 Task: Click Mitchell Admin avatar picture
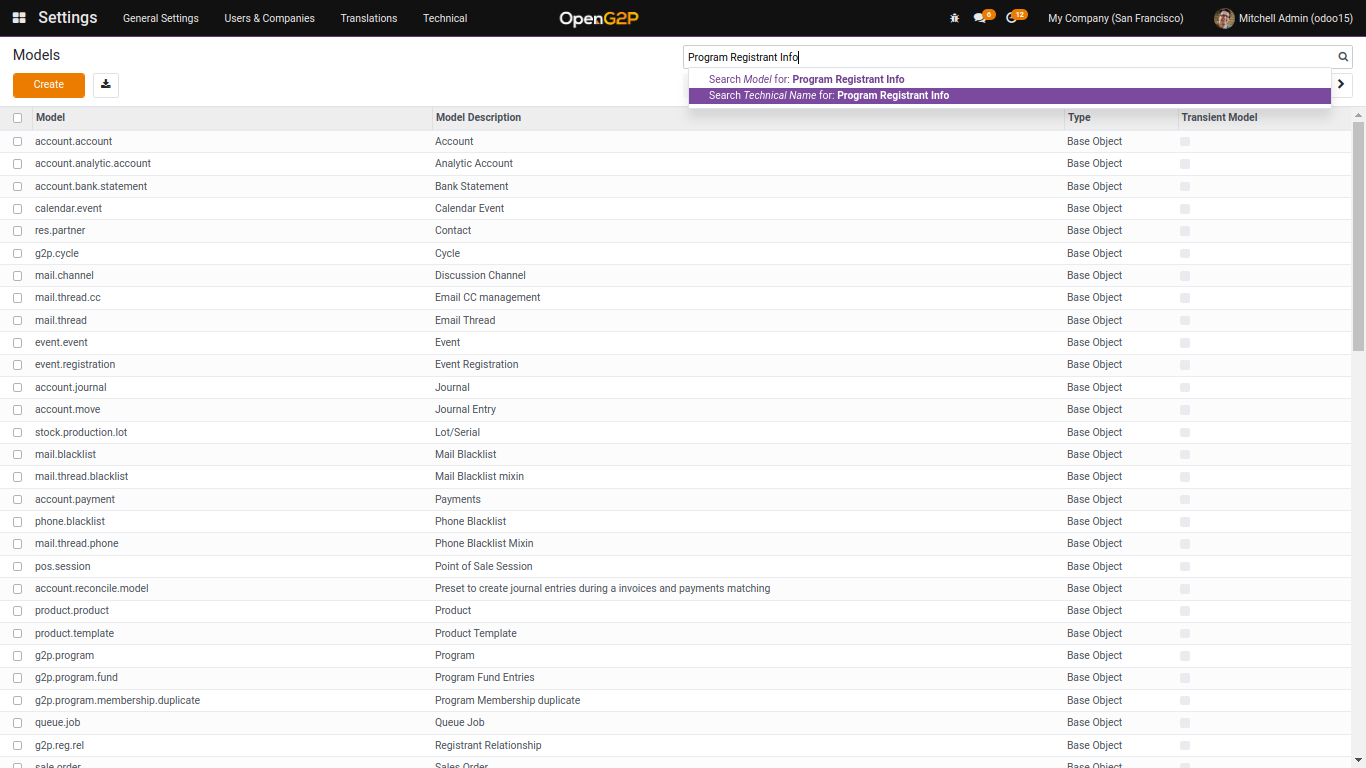(x=1224, y=18)
